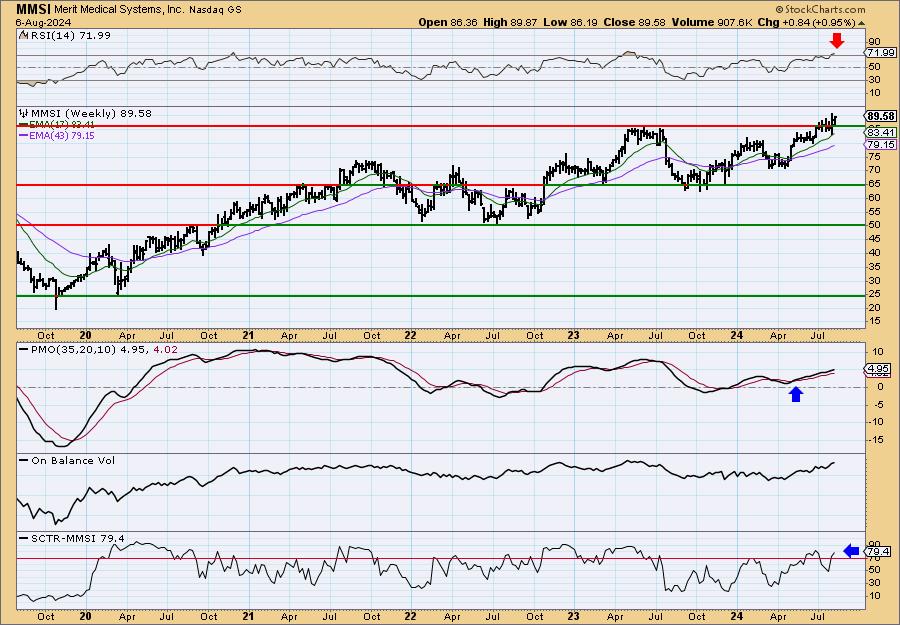Click the 79.15 EMA value tag on the right axis
900x625 pixels.
[x=880, y=145]
